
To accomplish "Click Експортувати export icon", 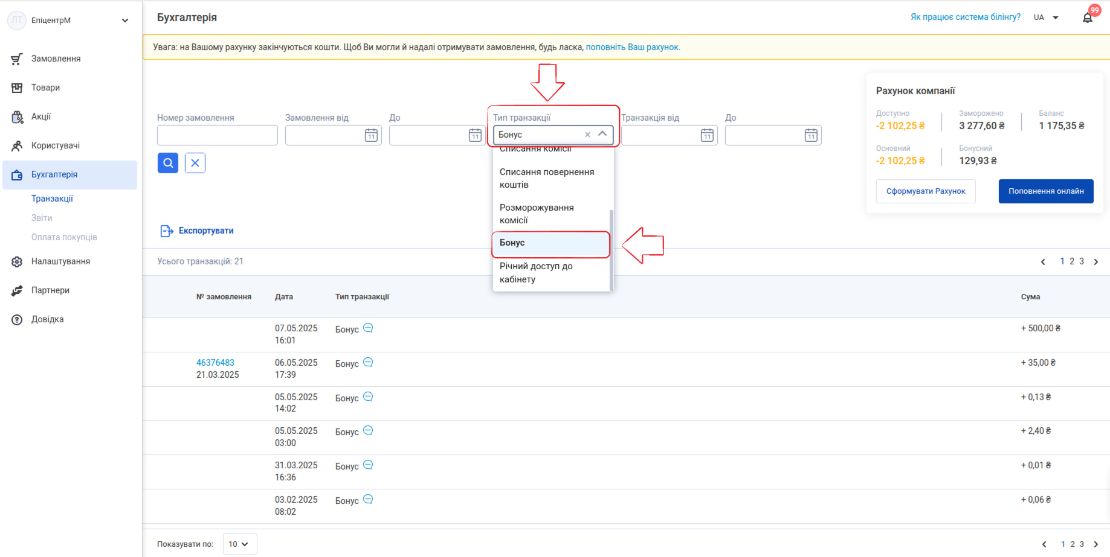I will tap(167, 231).
